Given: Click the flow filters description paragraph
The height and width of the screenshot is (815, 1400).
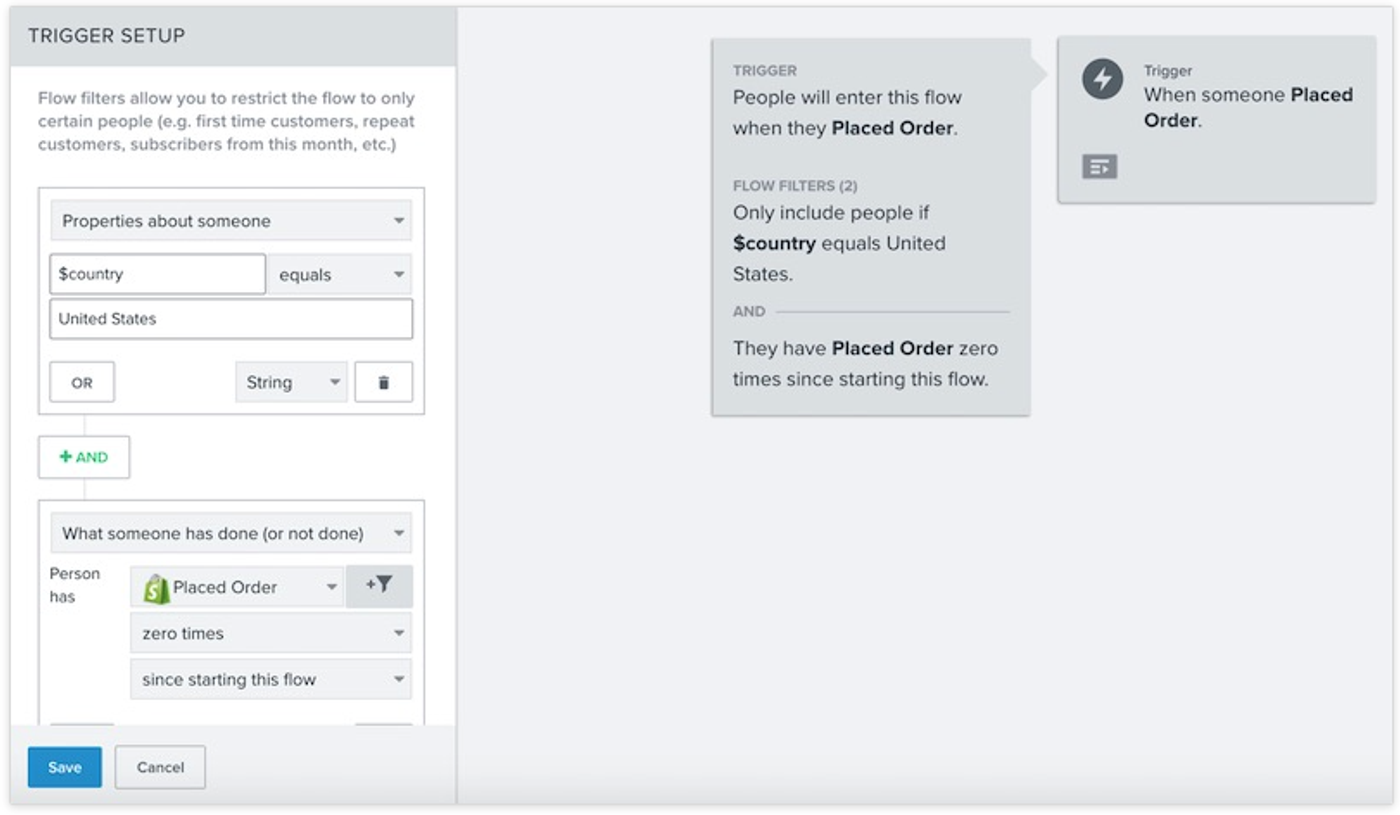Looking at the screenshot, I should pyautogui.click(x=227, y=122).
